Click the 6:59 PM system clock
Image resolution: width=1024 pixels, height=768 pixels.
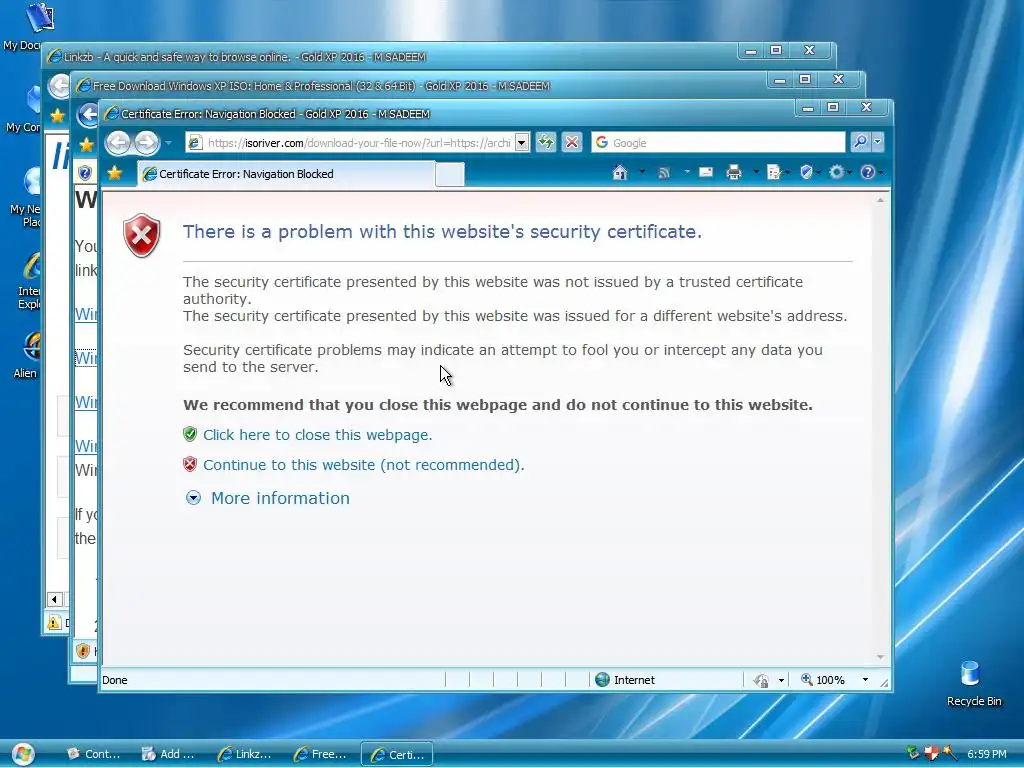[987, 754]
